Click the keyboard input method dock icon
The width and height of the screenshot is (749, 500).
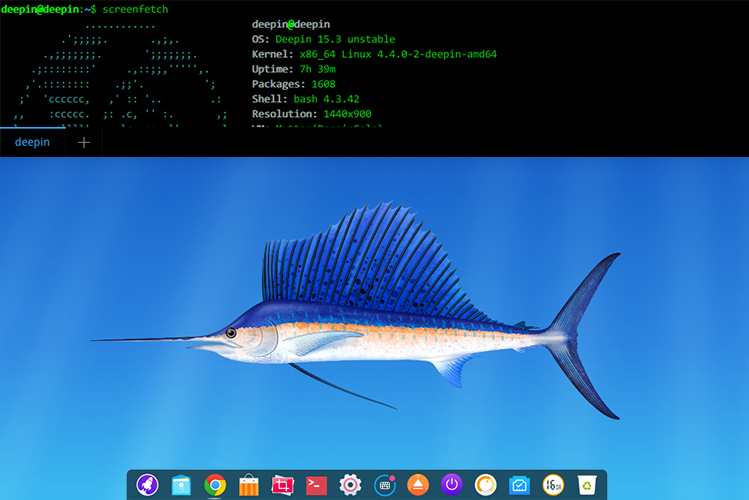tap(385, 485)
